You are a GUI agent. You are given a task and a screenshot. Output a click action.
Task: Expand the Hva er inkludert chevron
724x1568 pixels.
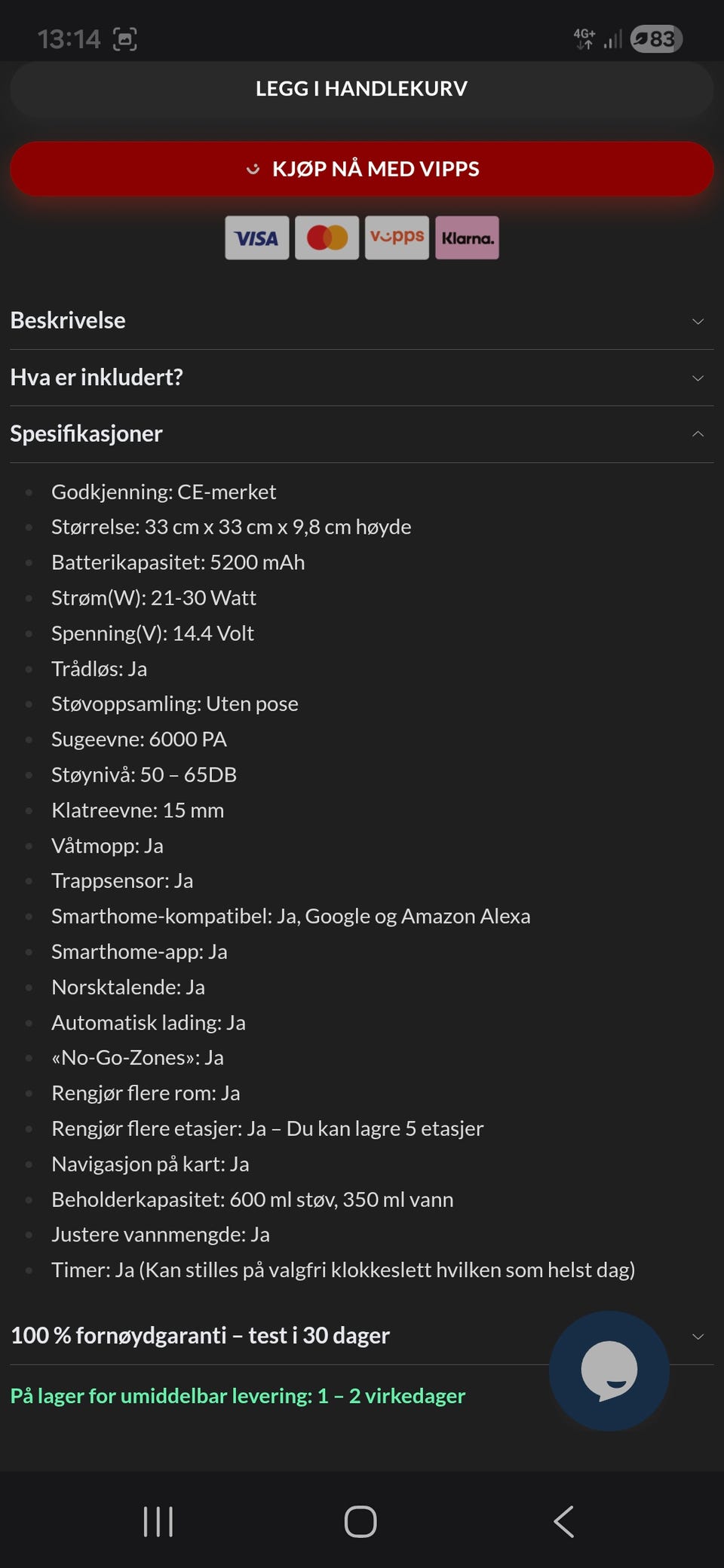[x=698, y=378]
